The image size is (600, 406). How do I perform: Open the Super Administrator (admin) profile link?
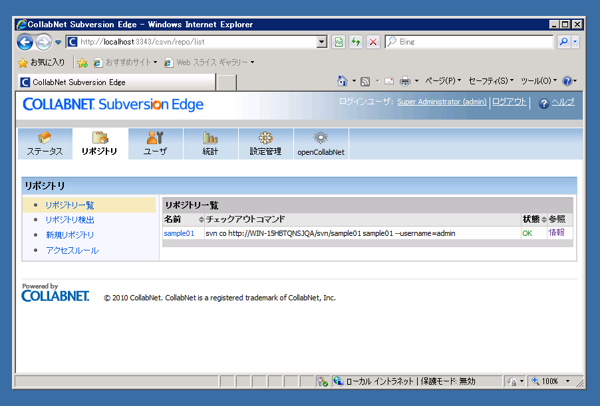tap(442, 102)
